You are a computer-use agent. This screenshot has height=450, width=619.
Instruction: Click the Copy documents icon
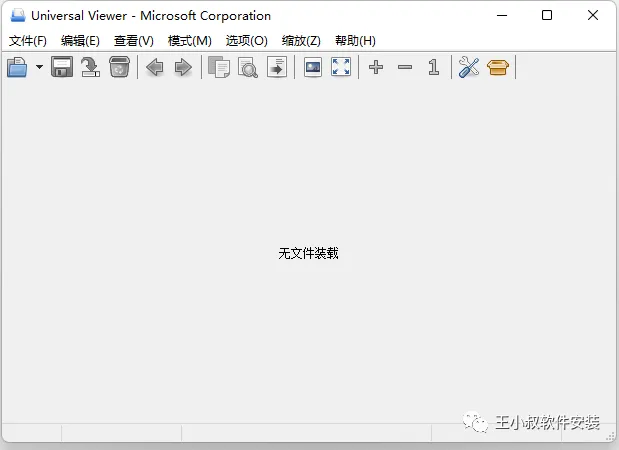coord(219,67)
